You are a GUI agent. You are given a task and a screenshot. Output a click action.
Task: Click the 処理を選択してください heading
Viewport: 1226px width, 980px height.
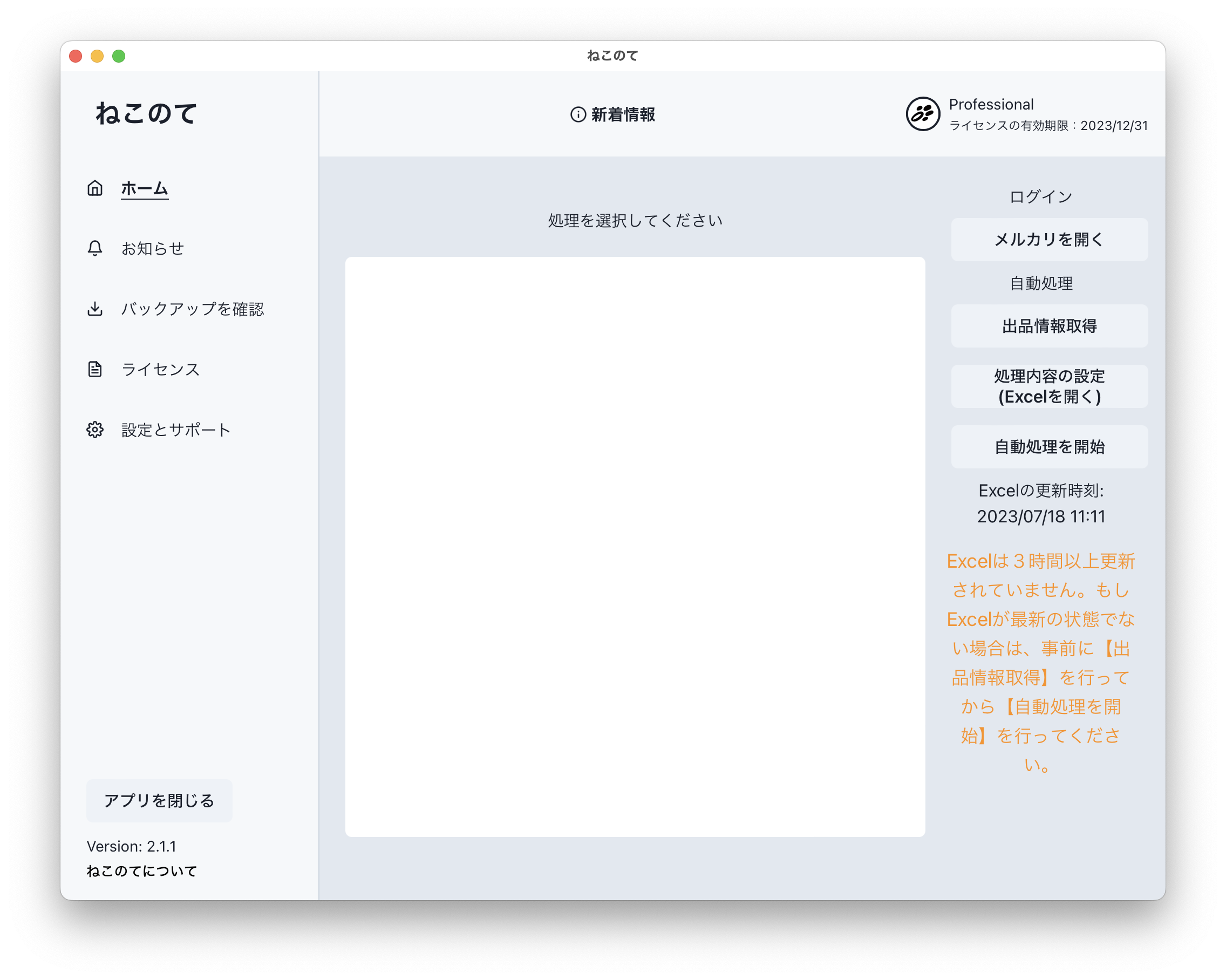635,220
